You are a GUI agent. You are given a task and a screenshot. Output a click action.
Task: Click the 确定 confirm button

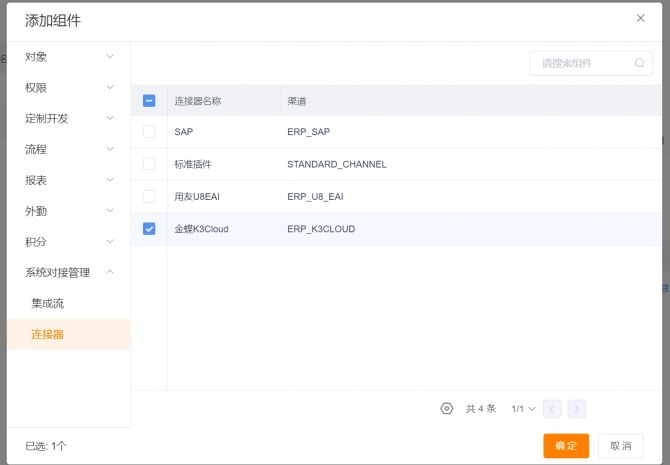click(566, 446)
